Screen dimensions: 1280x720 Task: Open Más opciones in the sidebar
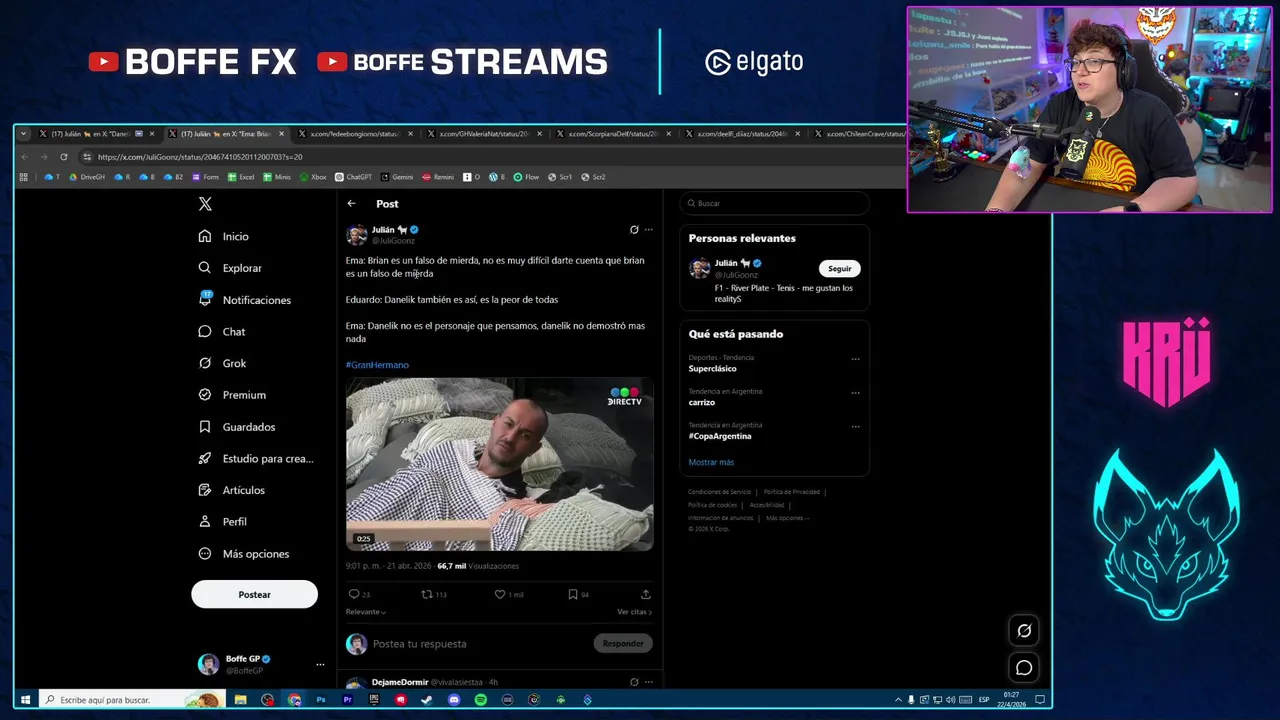tap(244, 554)
